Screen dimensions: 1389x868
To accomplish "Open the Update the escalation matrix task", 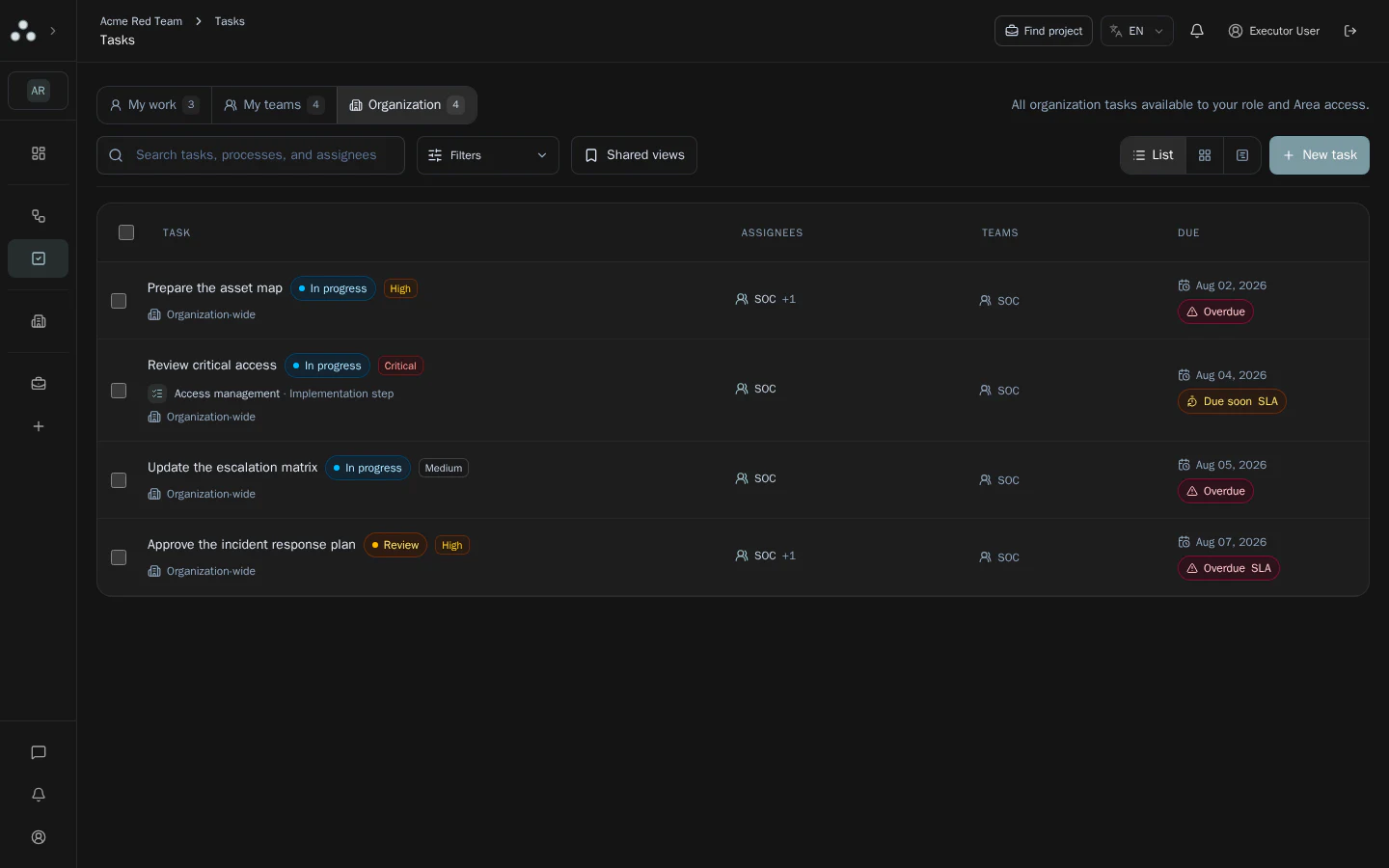I will pyautogui.click(x=232, y=468).
